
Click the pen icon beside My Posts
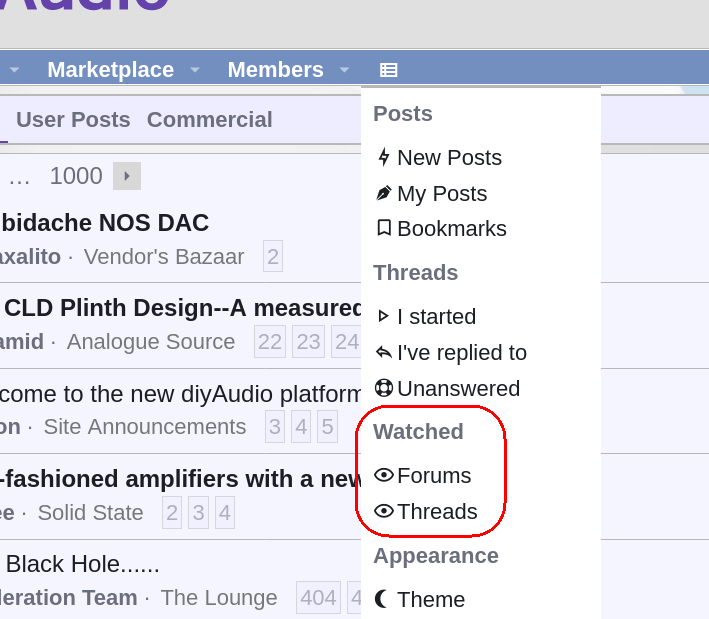tap(383, 193)
